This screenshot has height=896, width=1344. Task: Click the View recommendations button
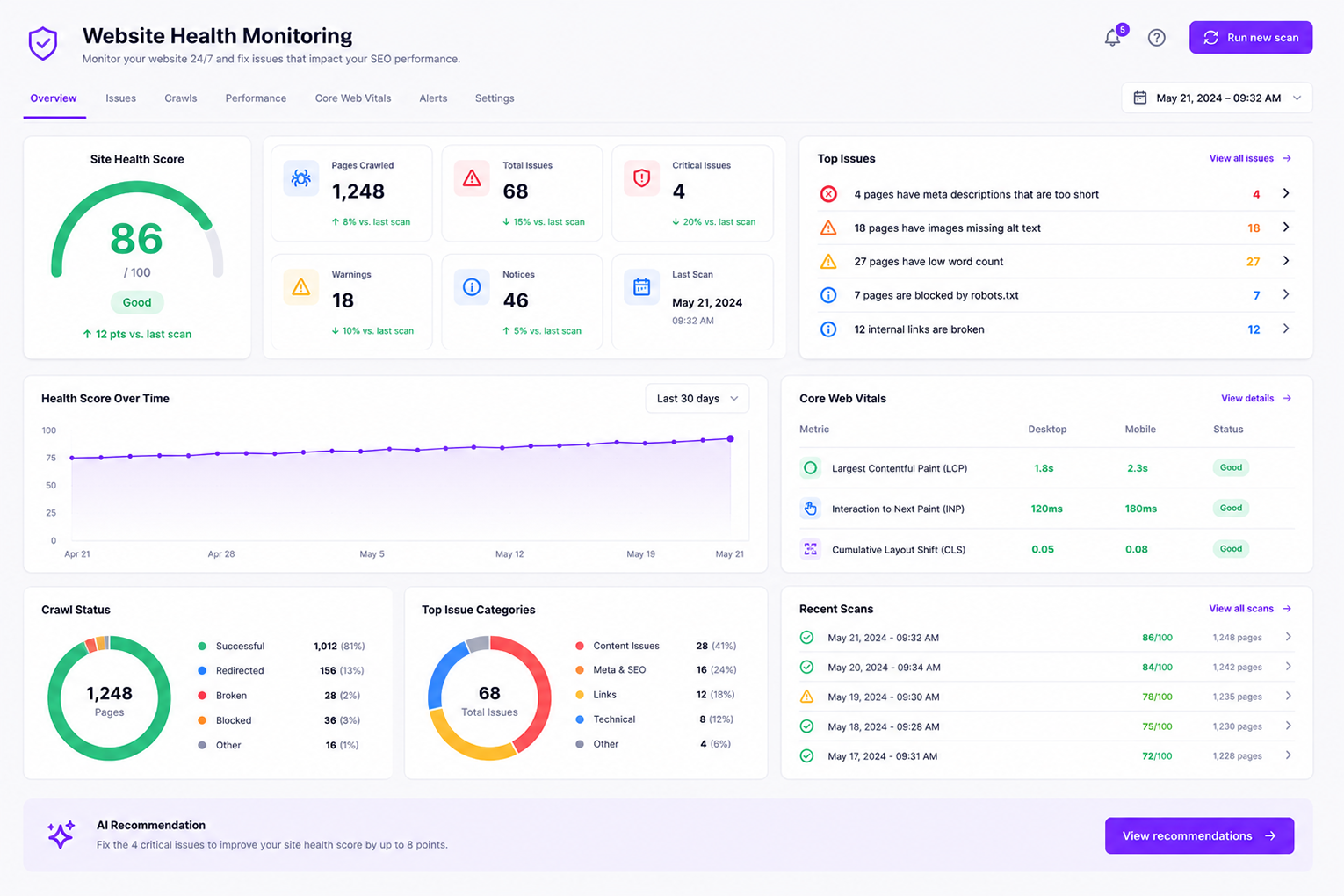1199,835
